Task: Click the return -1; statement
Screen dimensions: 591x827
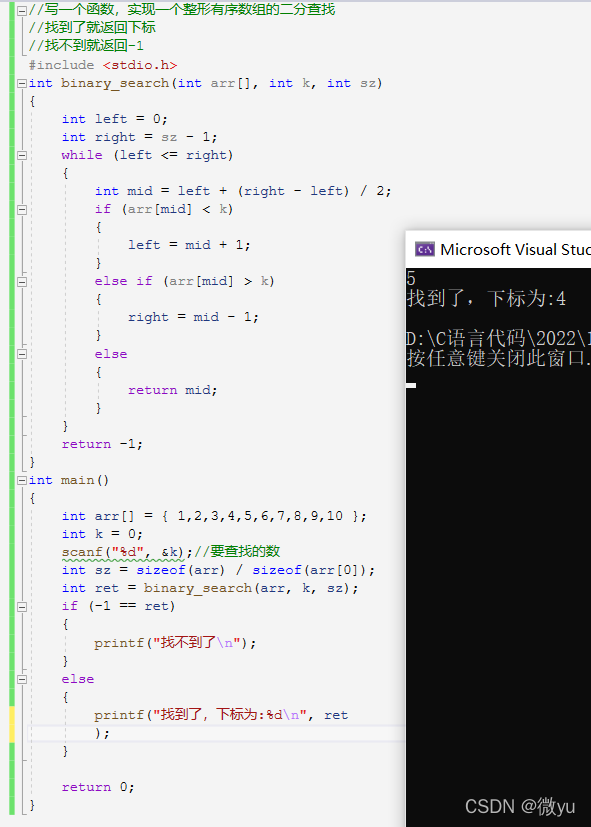Action: [x=102, y=444]
